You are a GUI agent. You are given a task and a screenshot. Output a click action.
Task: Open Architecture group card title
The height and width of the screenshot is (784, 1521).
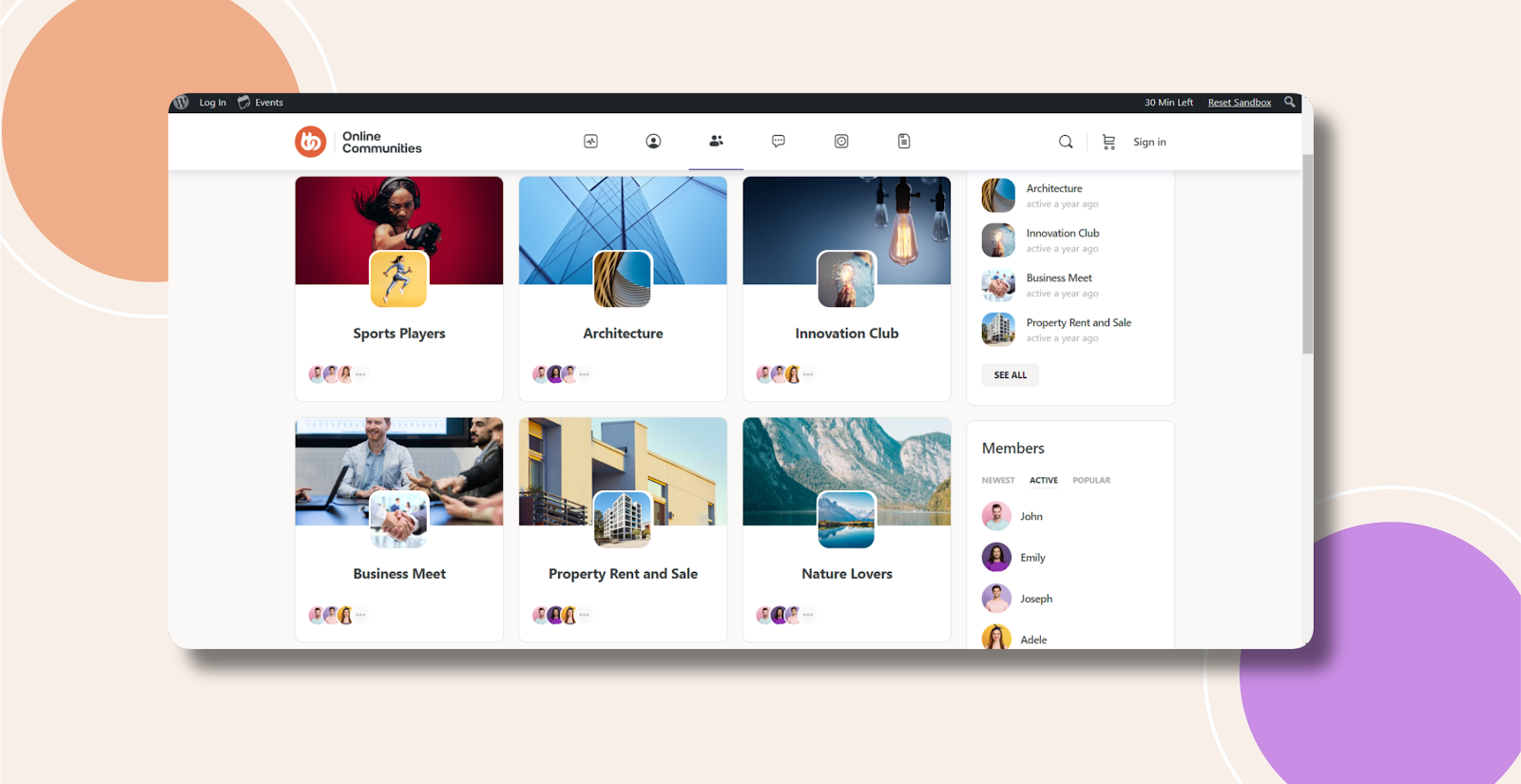point(623,334)
